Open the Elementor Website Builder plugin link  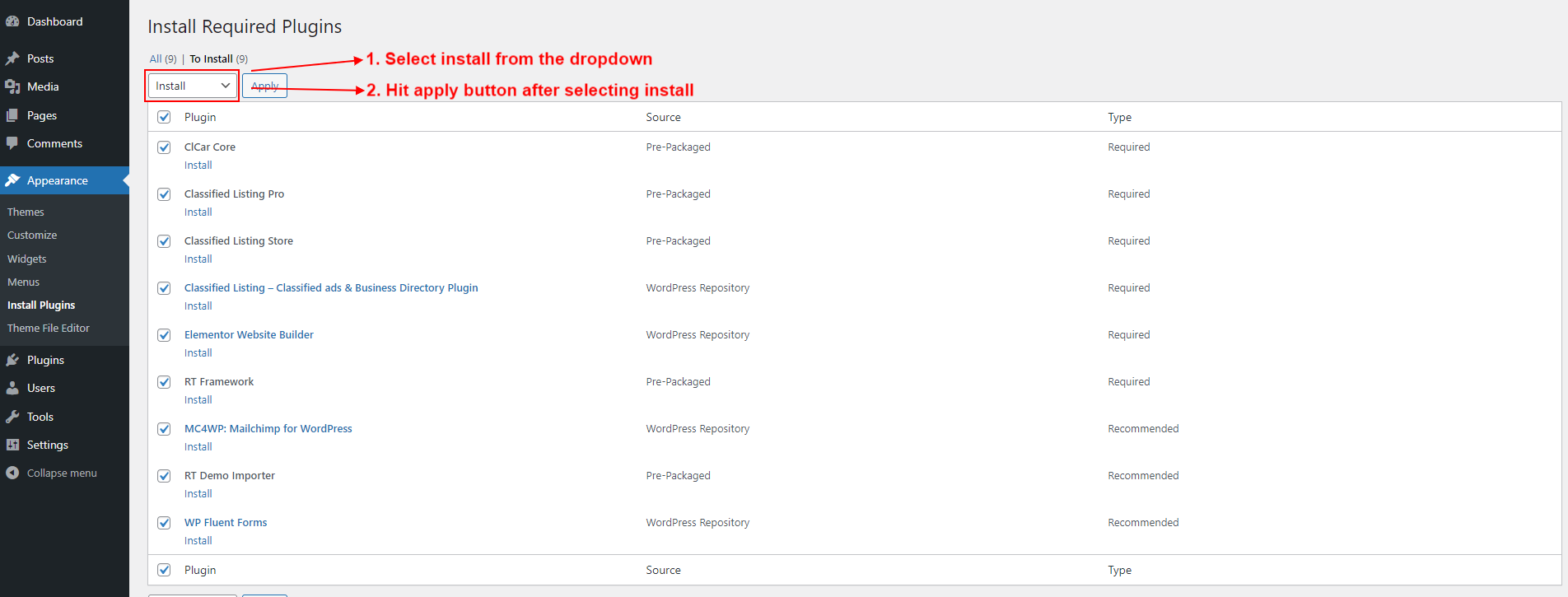coord(249,334)
